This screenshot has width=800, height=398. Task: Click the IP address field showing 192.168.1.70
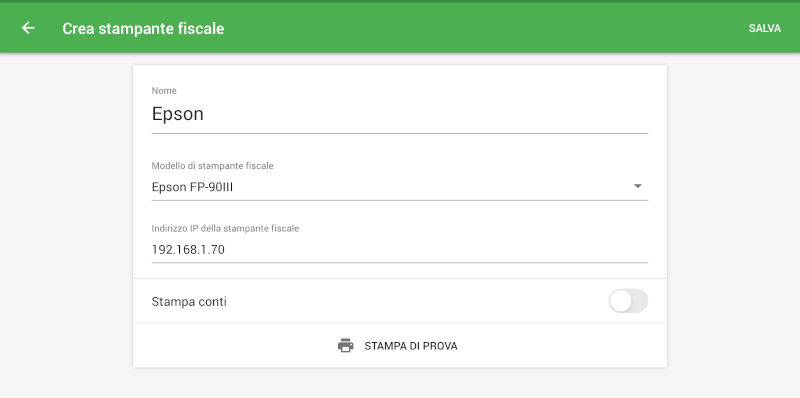pos(399,250)
